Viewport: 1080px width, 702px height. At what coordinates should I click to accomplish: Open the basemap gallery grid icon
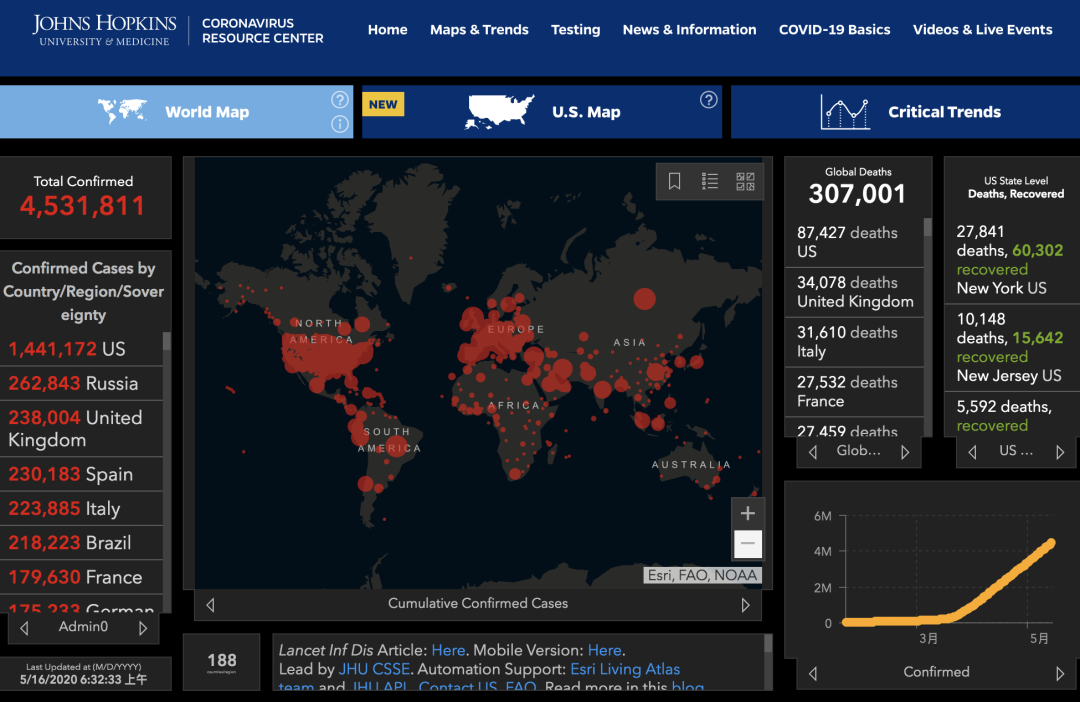coord(745,181)
